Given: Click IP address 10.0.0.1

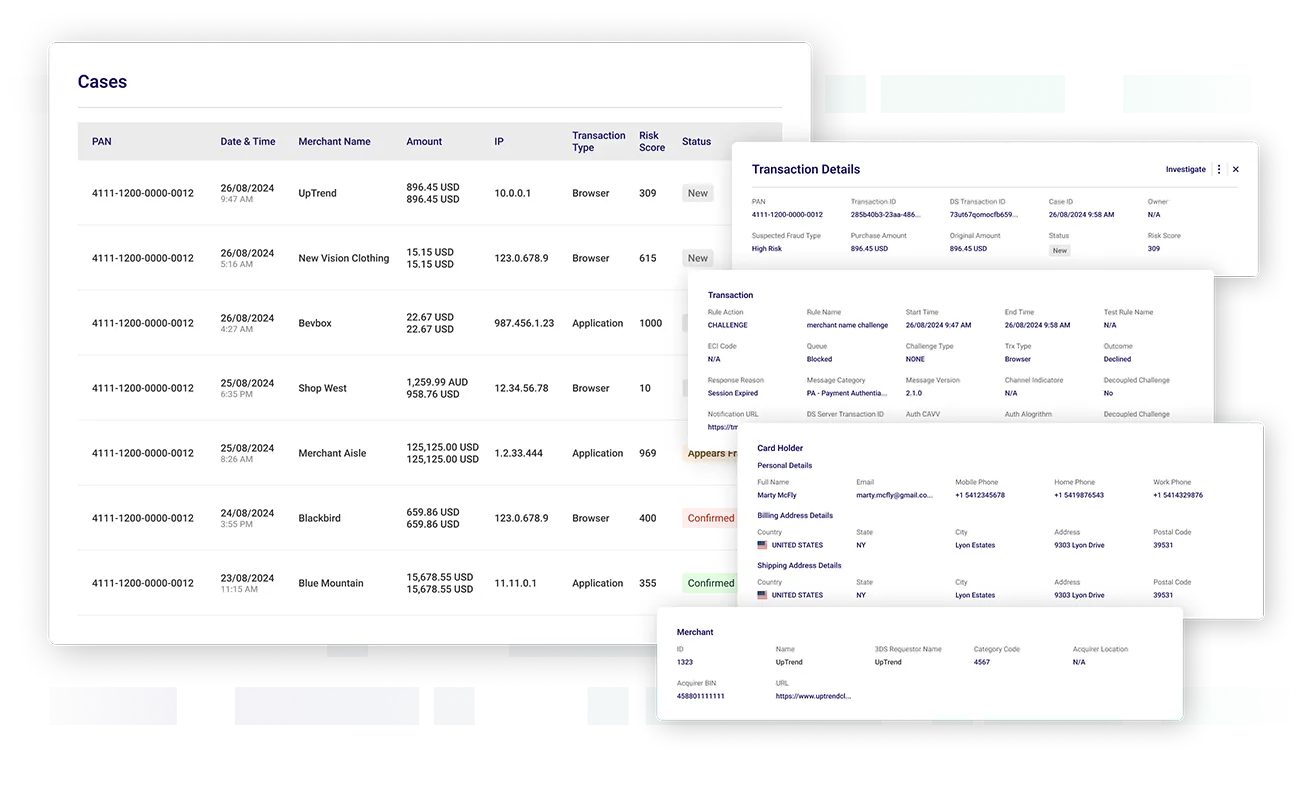Looking at the screenshot, I should point(513,193).
